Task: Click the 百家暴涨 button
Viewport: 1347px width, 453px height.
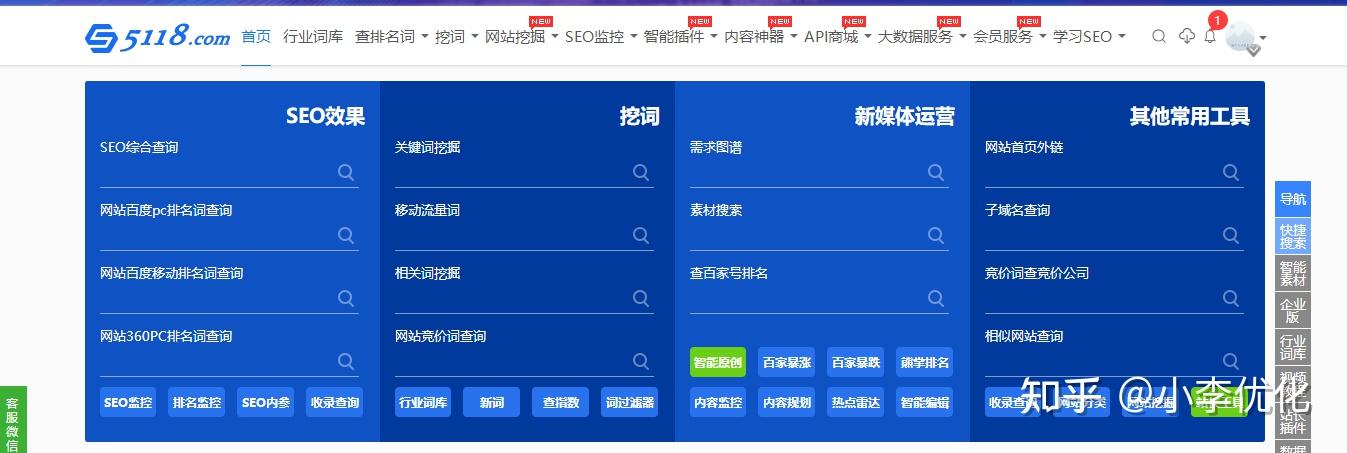Action: [787, 362]
